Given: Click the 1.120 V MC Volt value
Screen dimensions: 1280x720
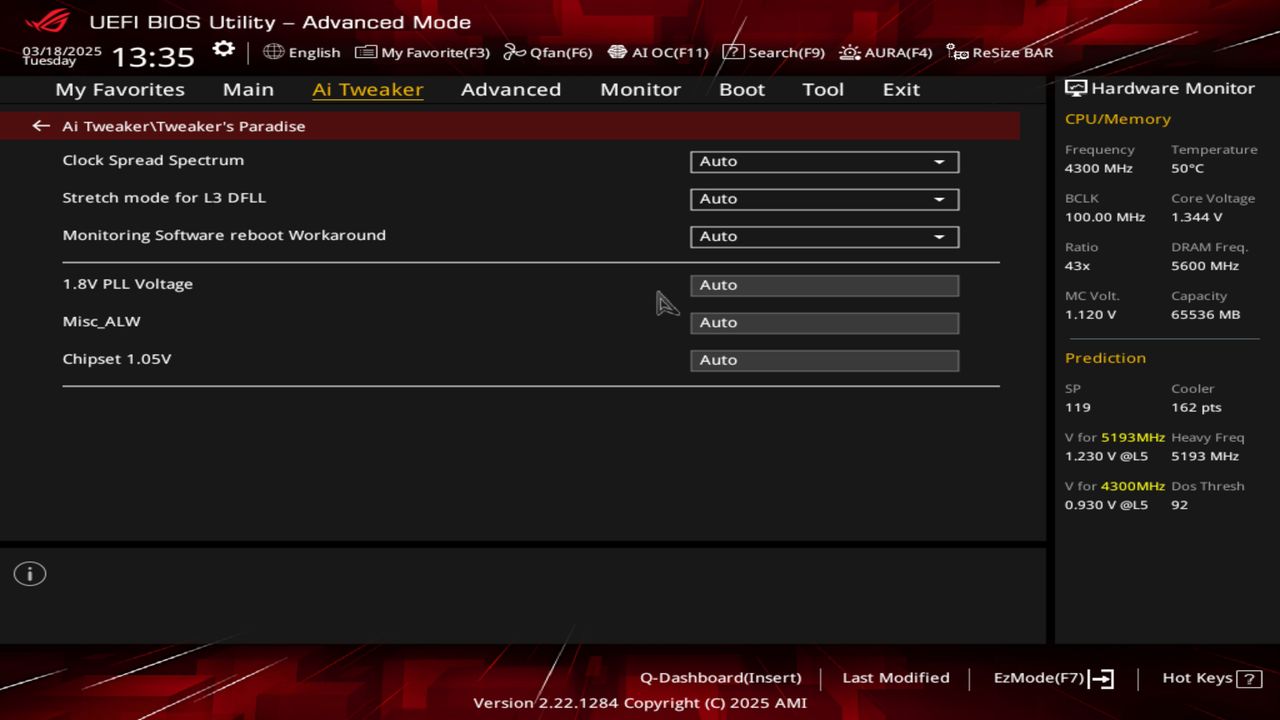Looking at the screenshot, I should pyautogui.click(x=1091, y=315).
